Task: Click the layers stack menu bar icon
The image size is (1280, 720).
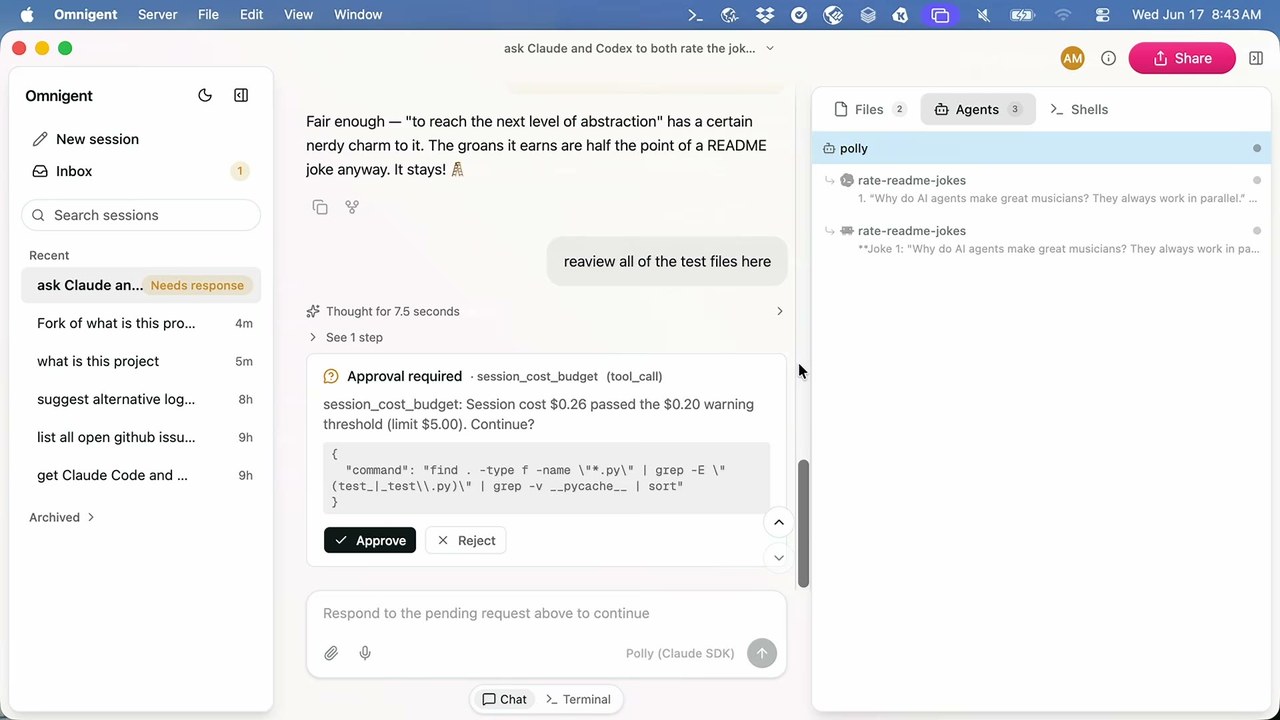Action: 868,14
